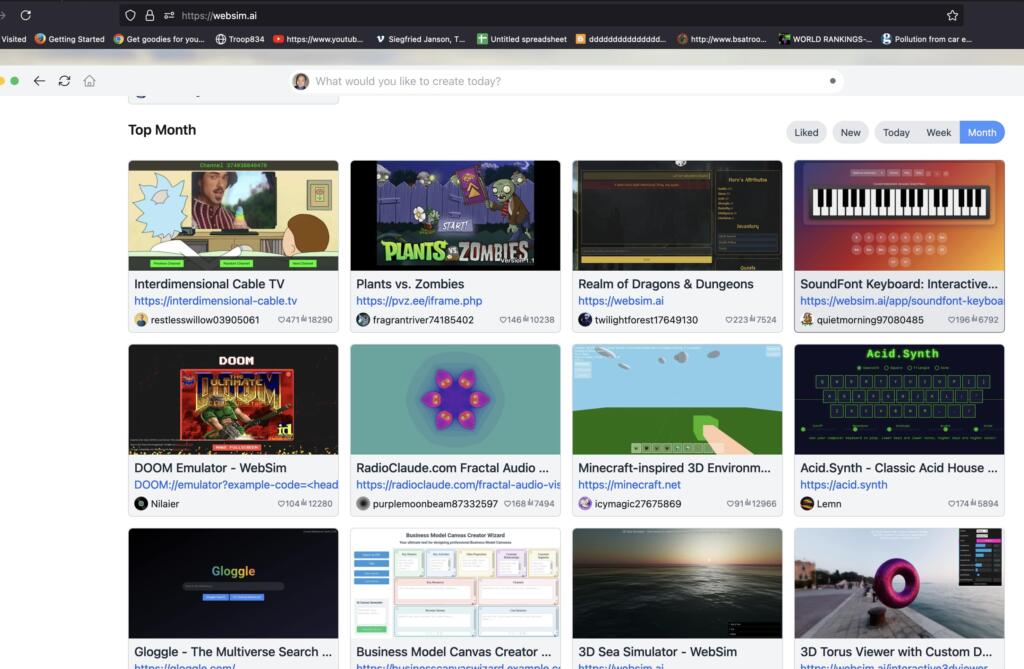Viewport: 1024px width, 669px height.
Task: Click the WebSim profile avatar beside the create prompt
Action: click(x=301, y=80)
